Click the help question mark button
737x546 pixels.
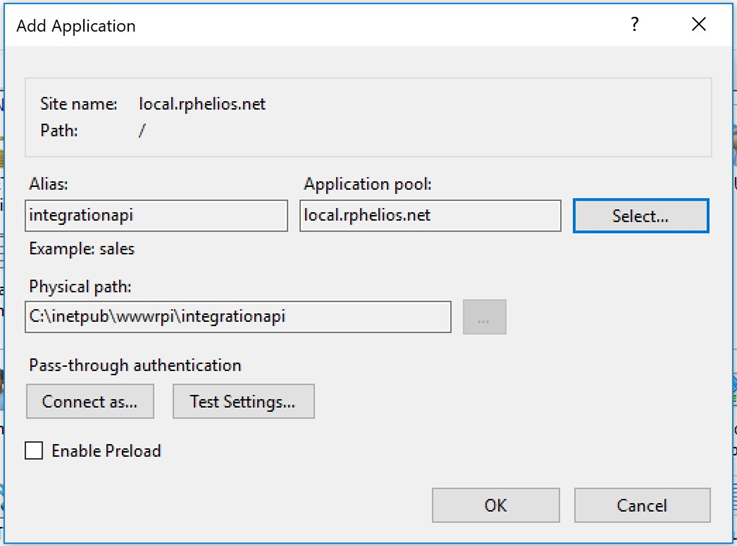click(x=634, y=25)
